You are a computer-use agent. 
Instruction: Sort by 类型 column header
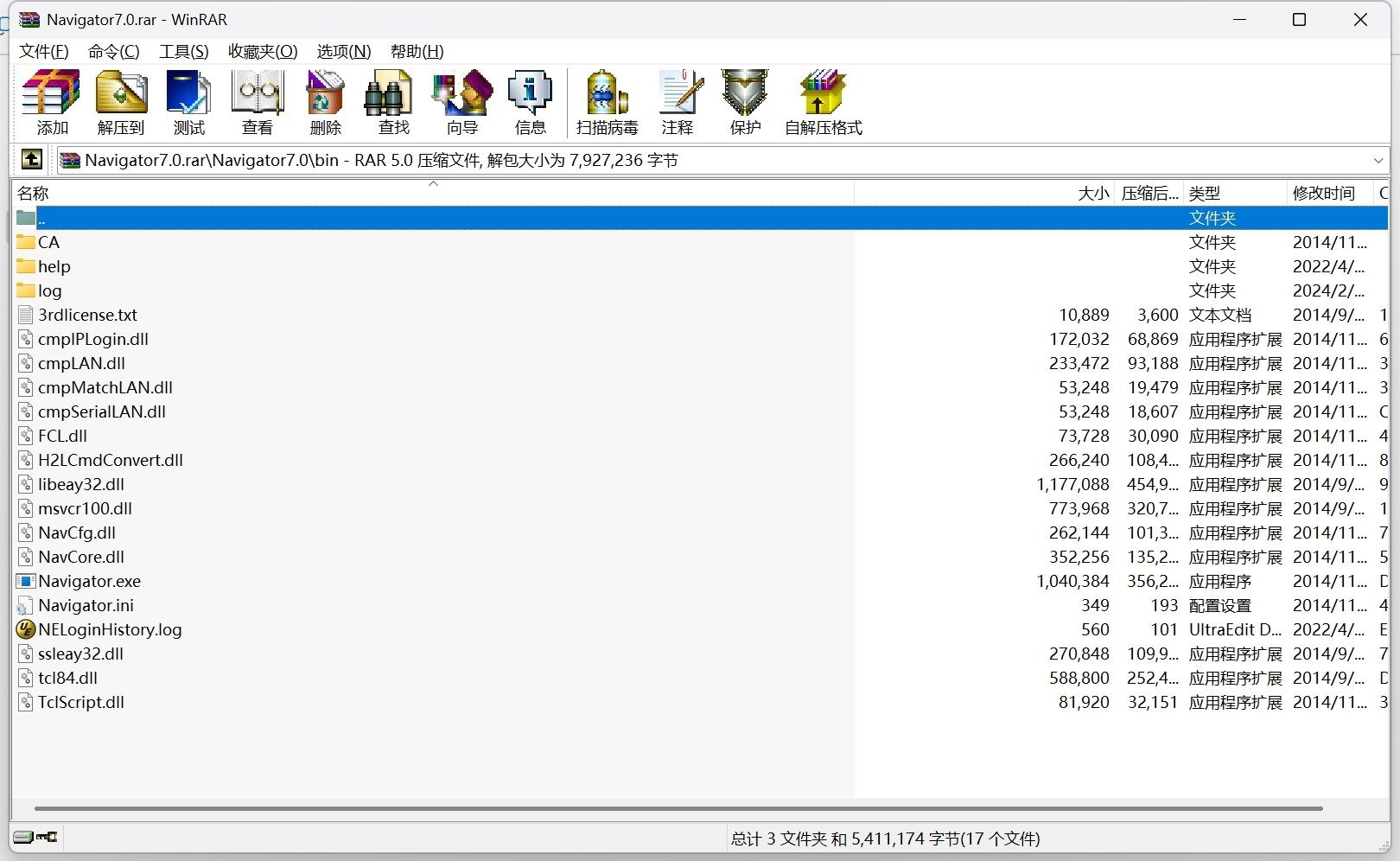1235,193
